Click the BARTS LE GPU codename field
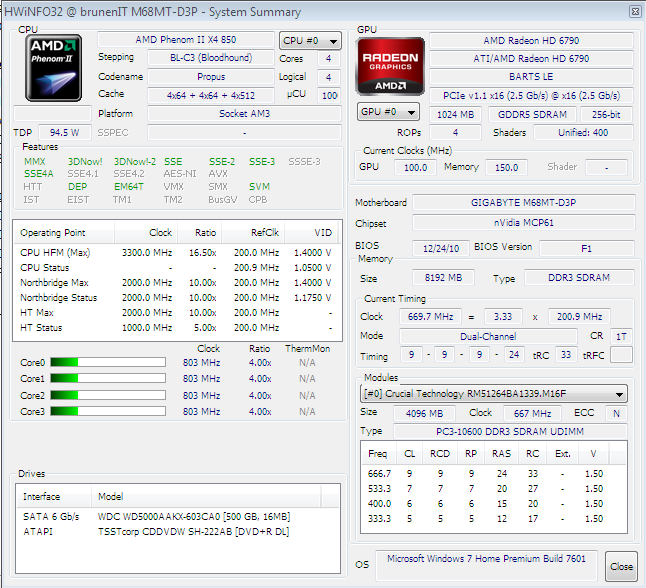This screenshot has height=588, width=646. [x=531, y=77]
